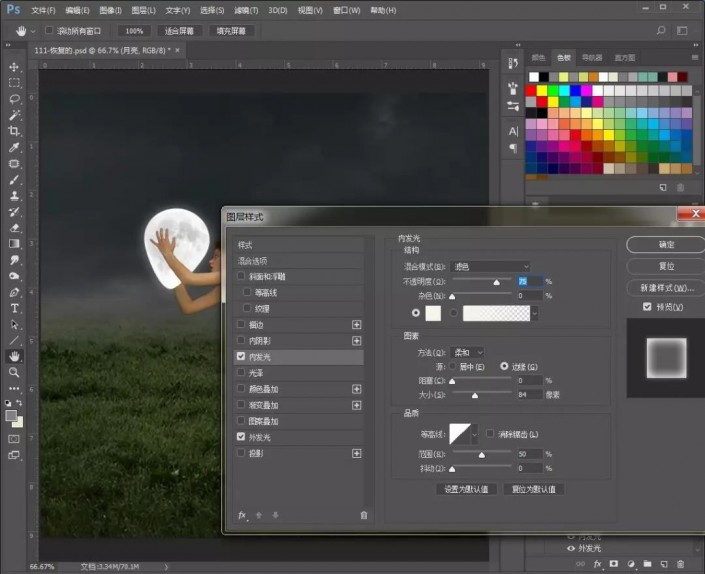Select the Crop tool
Screen dimensions: 705x574
coord(14,131)
